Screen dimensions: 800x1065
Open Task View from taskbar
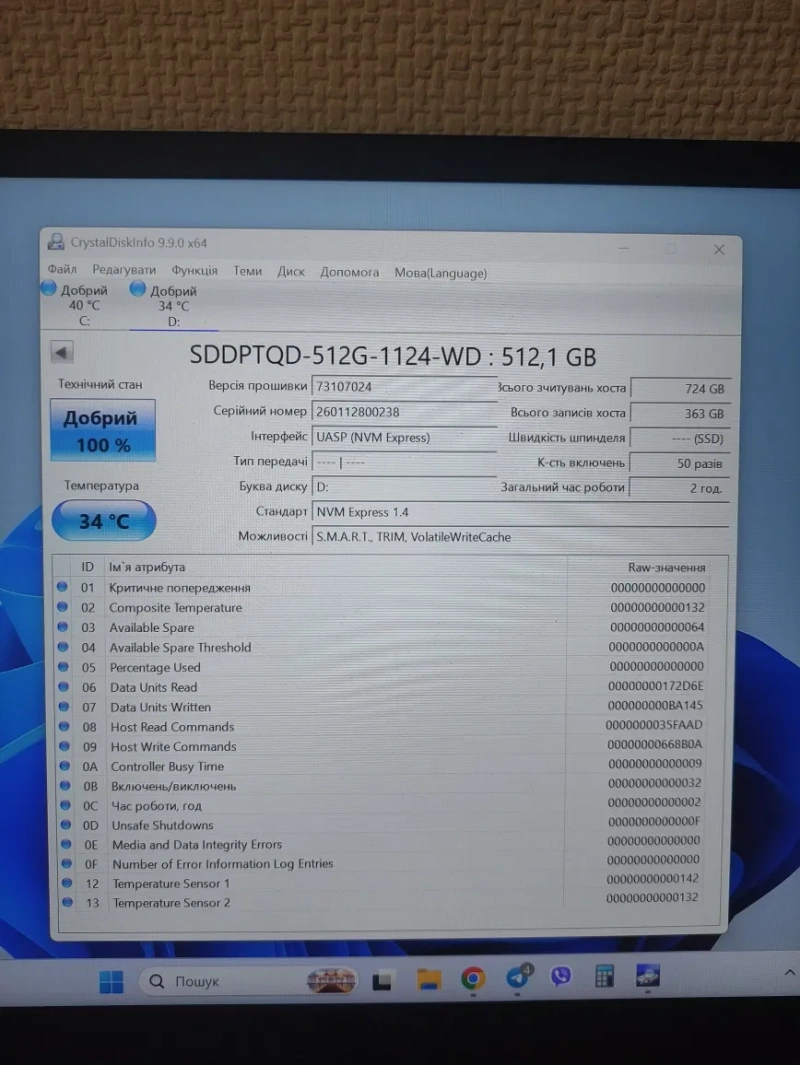click(x=382, y=980)
